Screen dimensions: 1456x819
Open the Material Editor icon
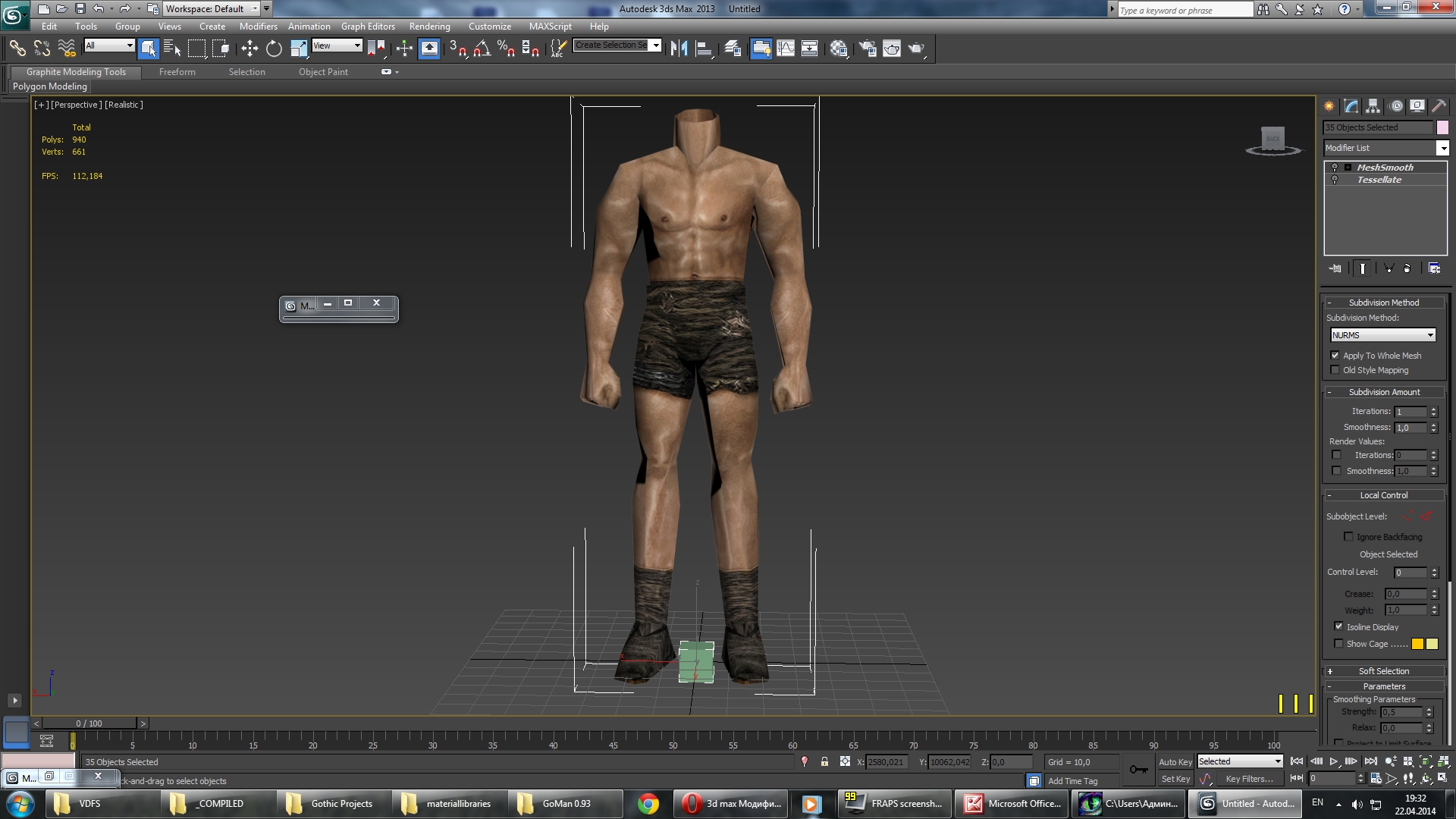839,49
